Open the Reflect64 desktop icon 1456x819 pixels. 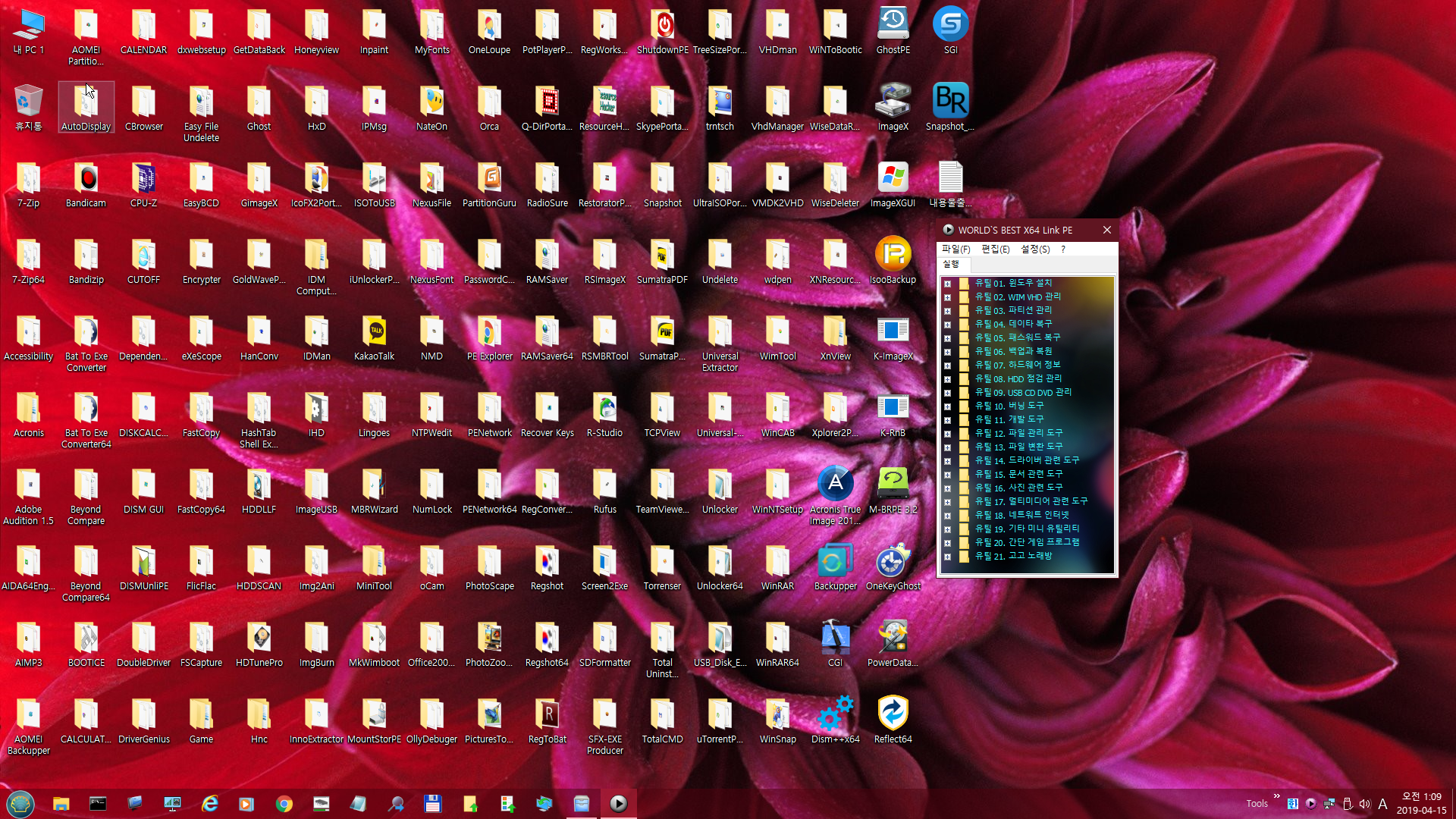(x=893, y=721)
